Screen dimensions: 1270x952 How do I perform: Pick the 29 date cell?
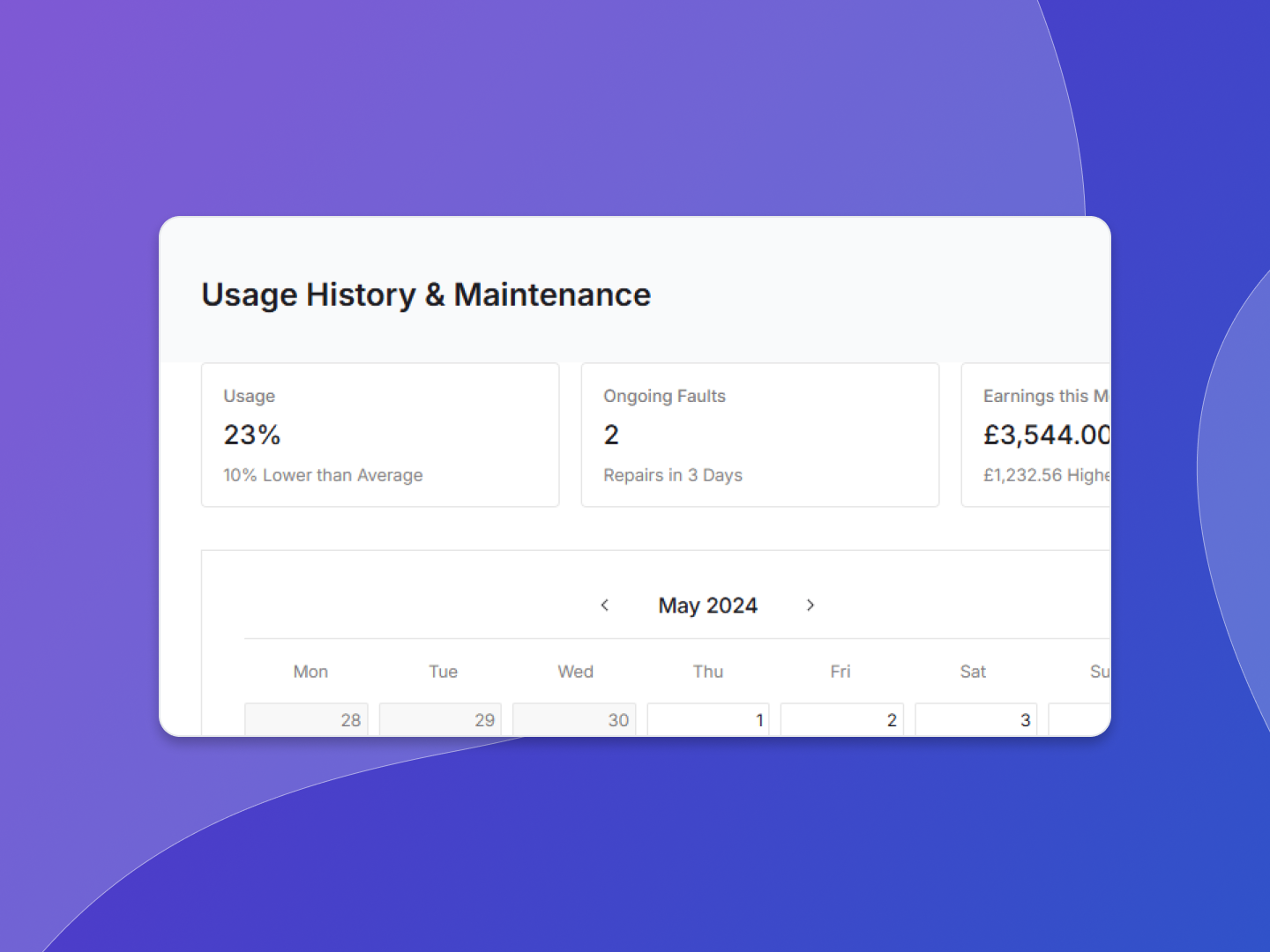click(x=441, y=719)
